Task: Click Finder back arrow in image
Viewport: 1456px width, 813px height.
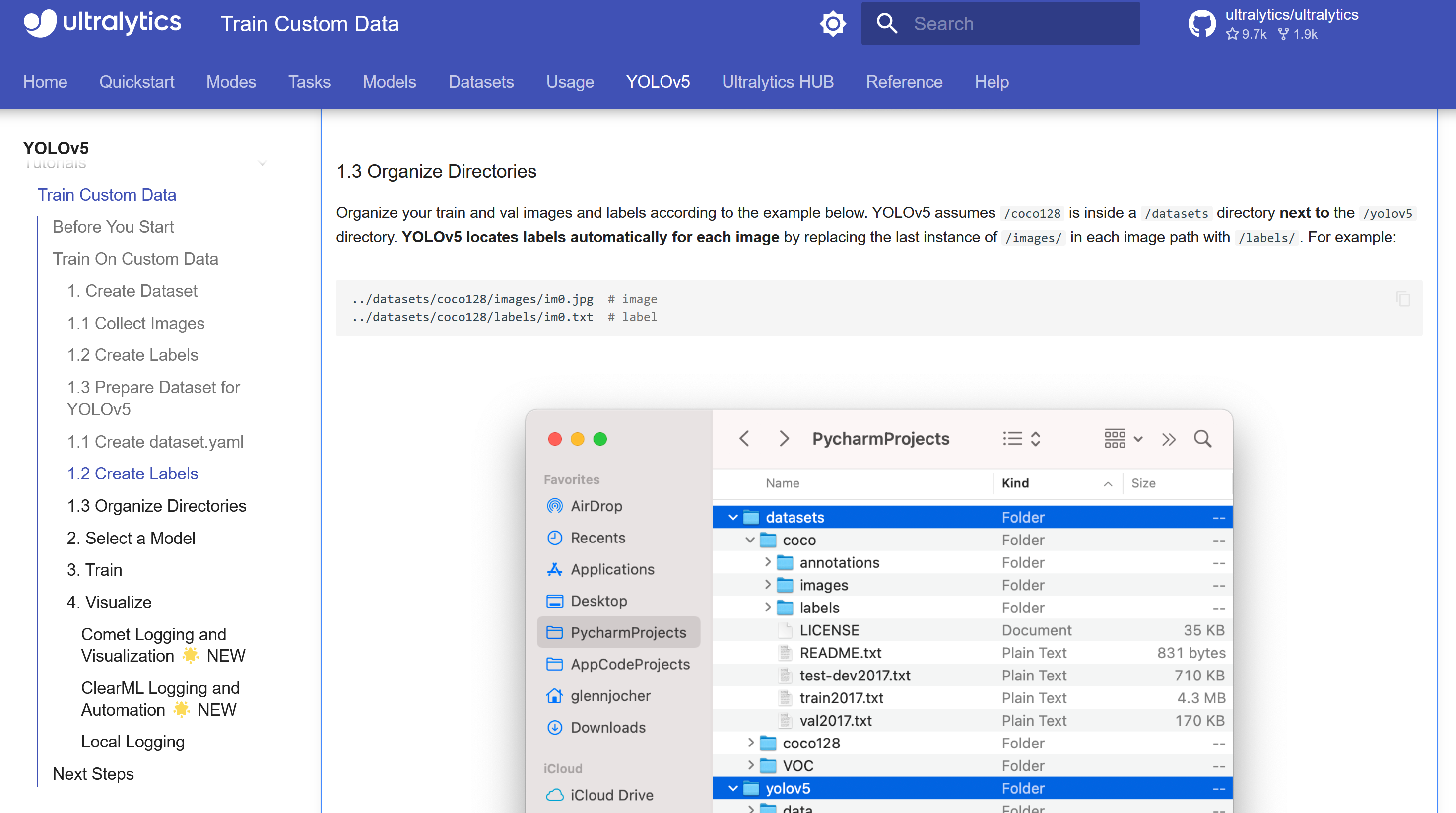Action: pyautogui.click(x=744, y=439)
